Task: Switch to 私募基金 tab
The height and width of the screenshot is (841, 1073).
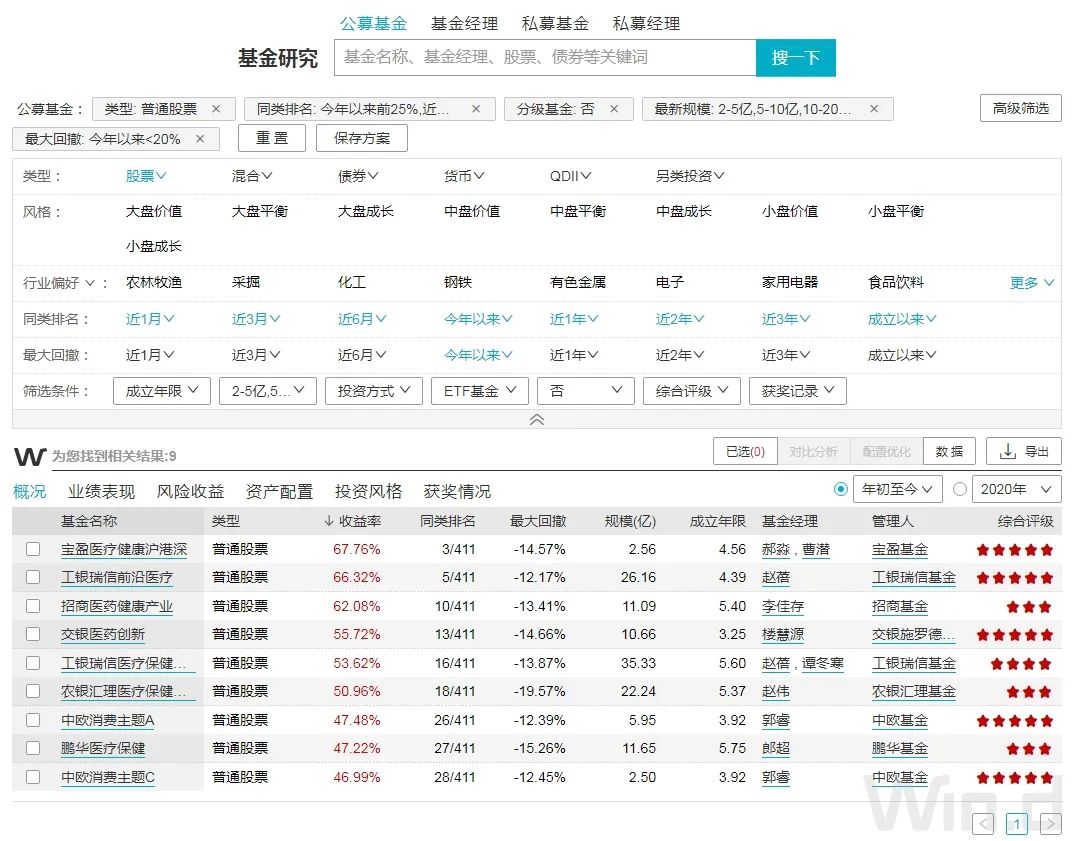Action: tap(555, 24)
